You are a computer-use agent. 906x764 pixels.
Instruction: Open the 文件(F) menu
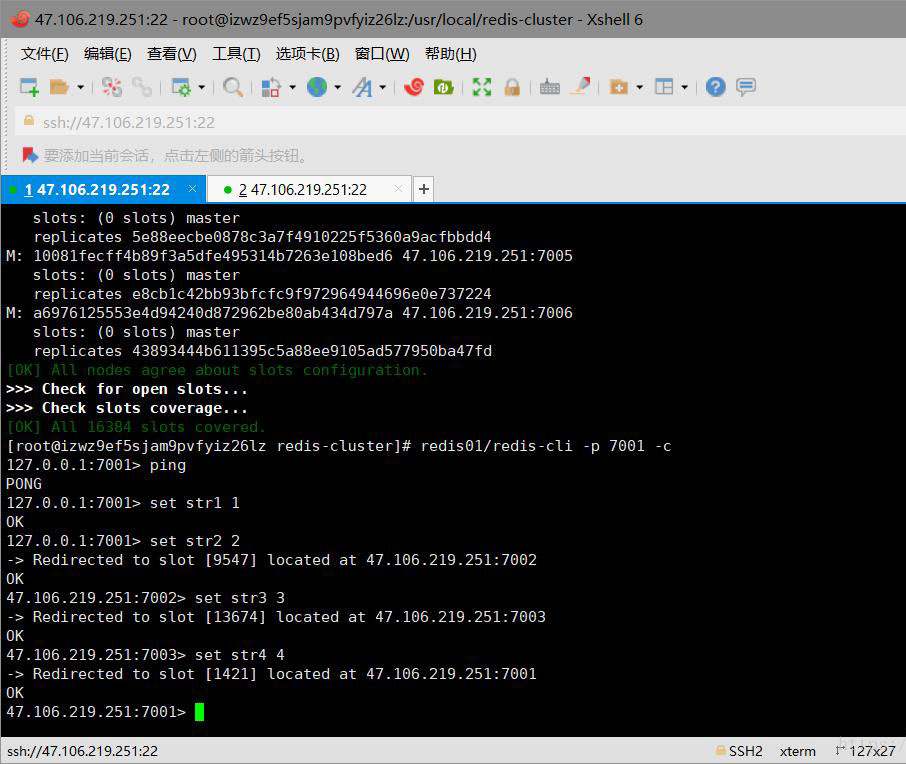pos(44,54)
